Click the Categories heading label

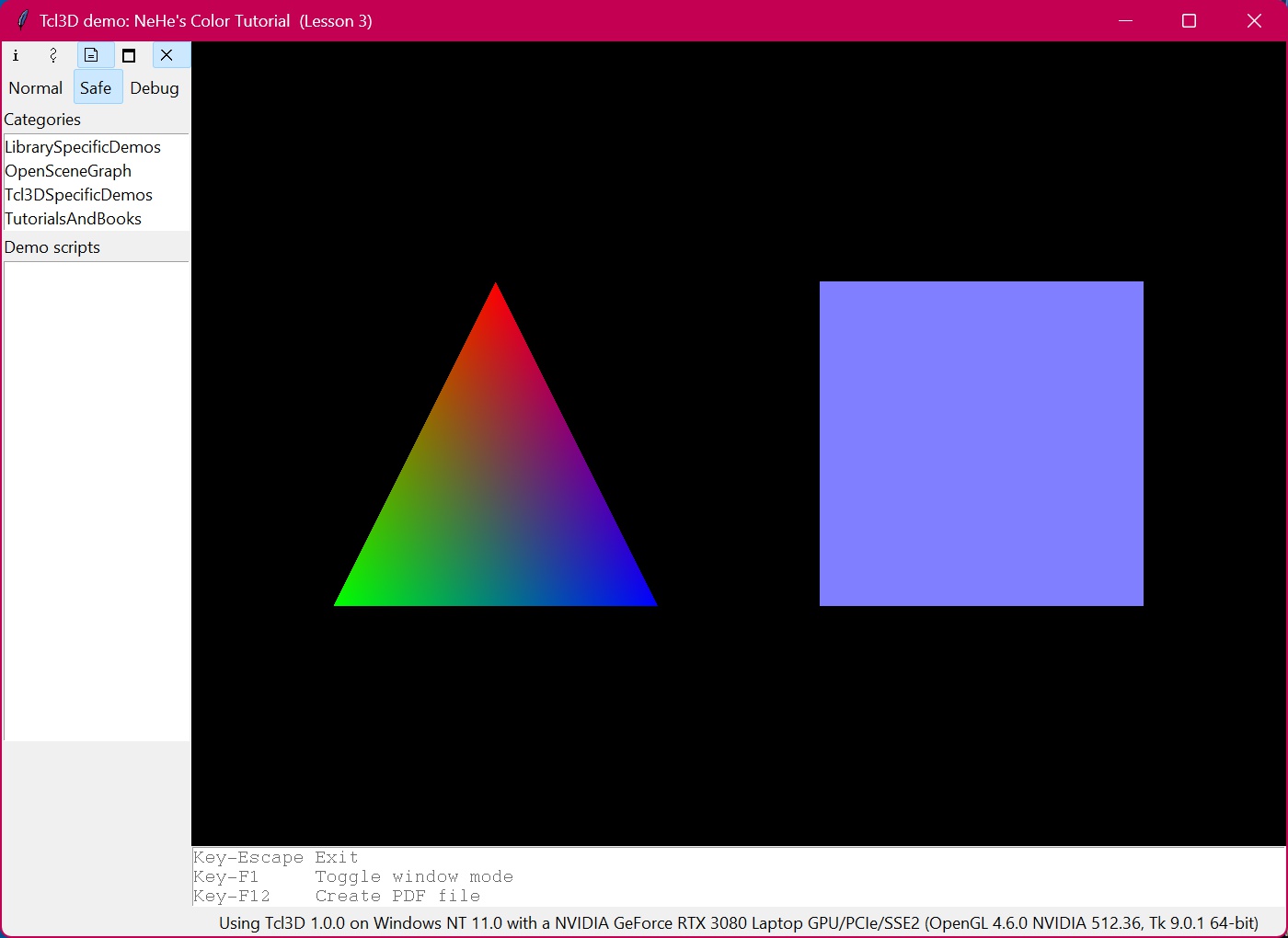[x=42, y=120]
